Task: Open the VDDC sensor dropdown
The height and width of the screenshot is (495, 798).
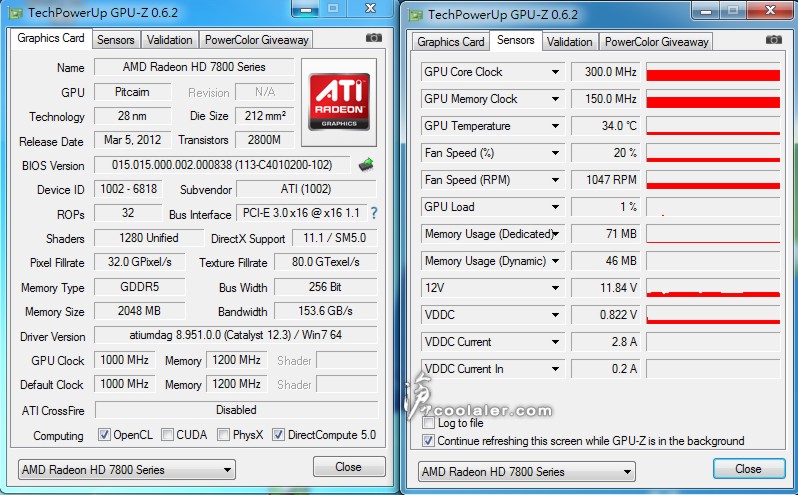Action: pyautogui.click(x=555, y=315)
